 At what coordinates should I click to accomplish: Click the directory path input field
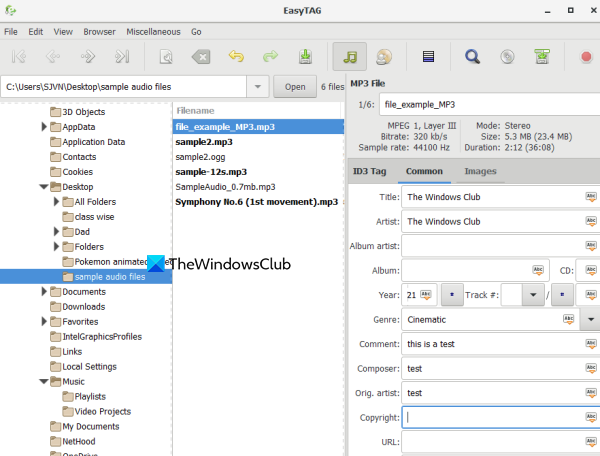pyautogui.click(x=124, y=87)
